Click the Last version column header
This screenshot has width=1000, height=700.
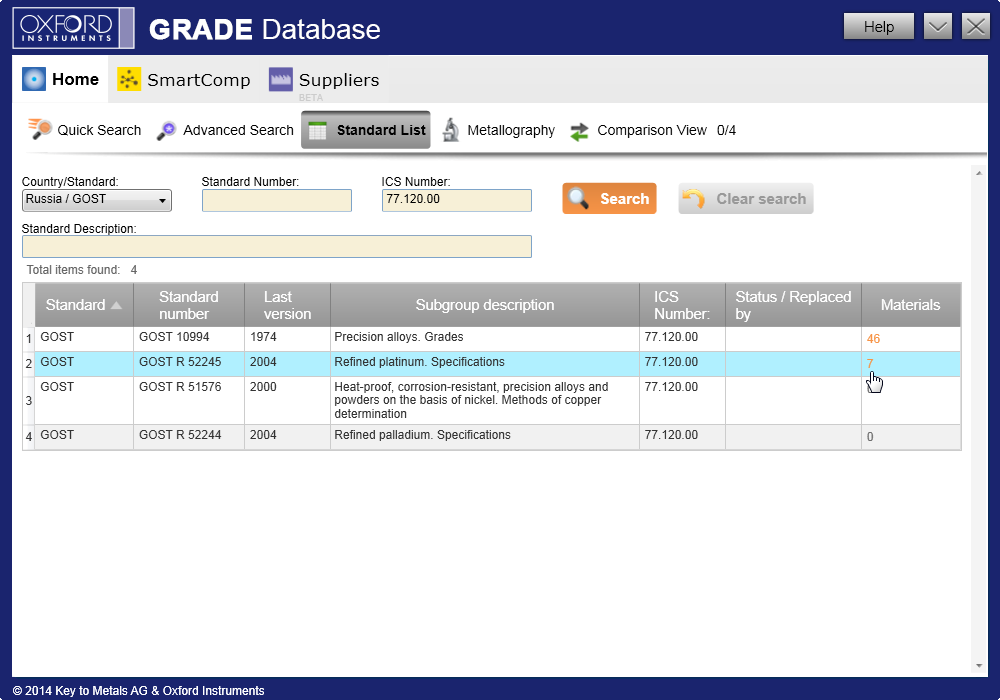click(287, 305)
